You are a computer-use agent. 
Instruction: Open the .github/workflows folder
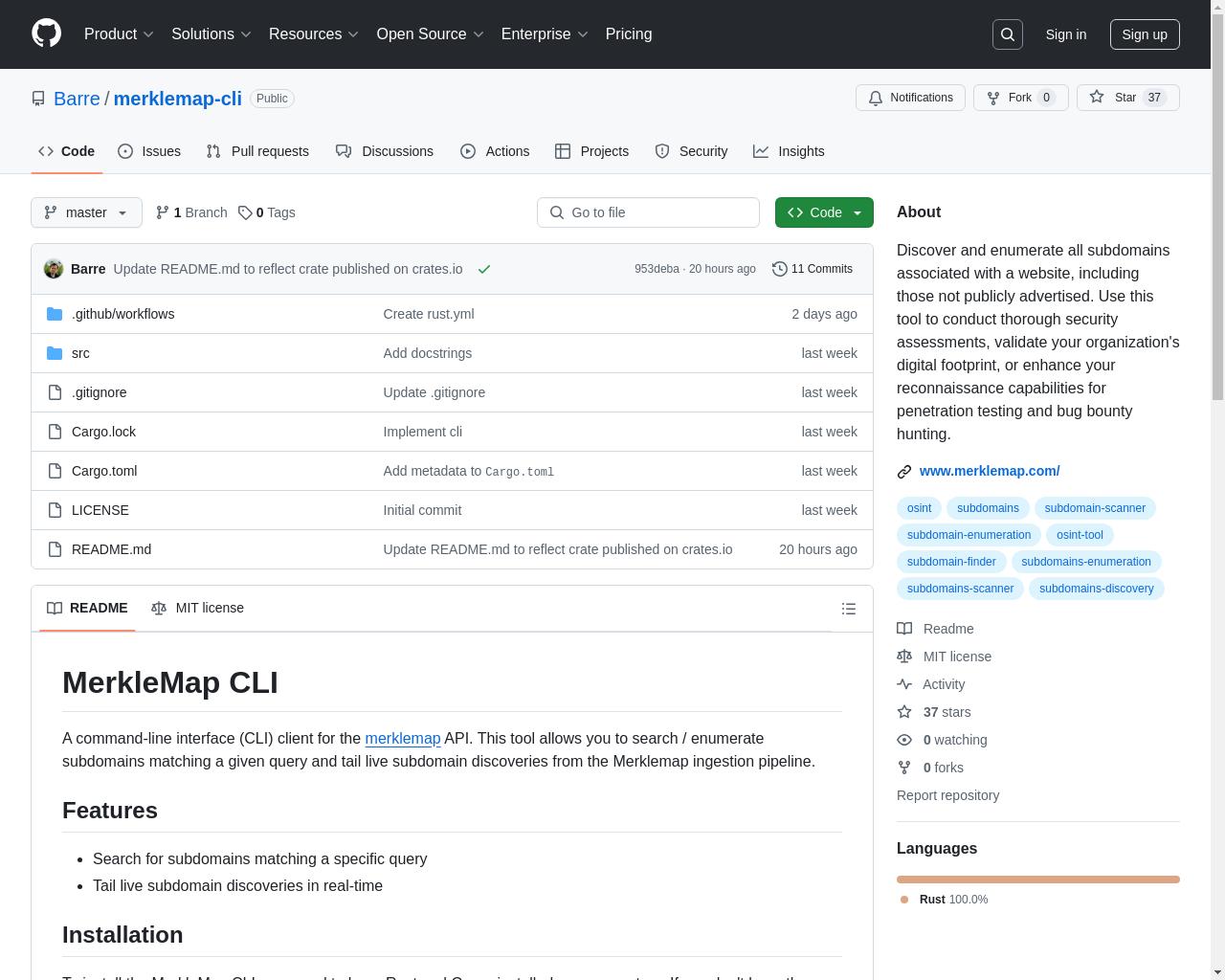122,314
